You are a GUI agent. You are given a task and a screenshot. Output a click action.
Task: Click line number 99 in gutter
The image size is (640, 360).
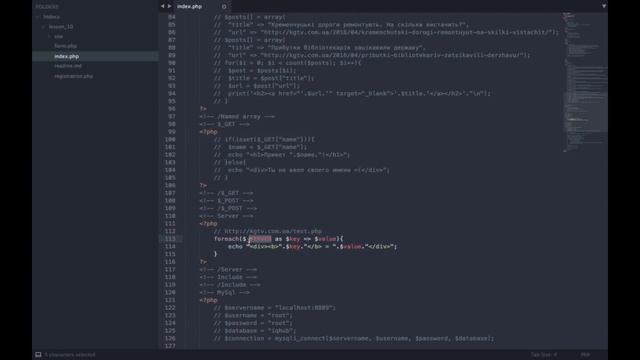pyautogui.click(x=171, y=132)
